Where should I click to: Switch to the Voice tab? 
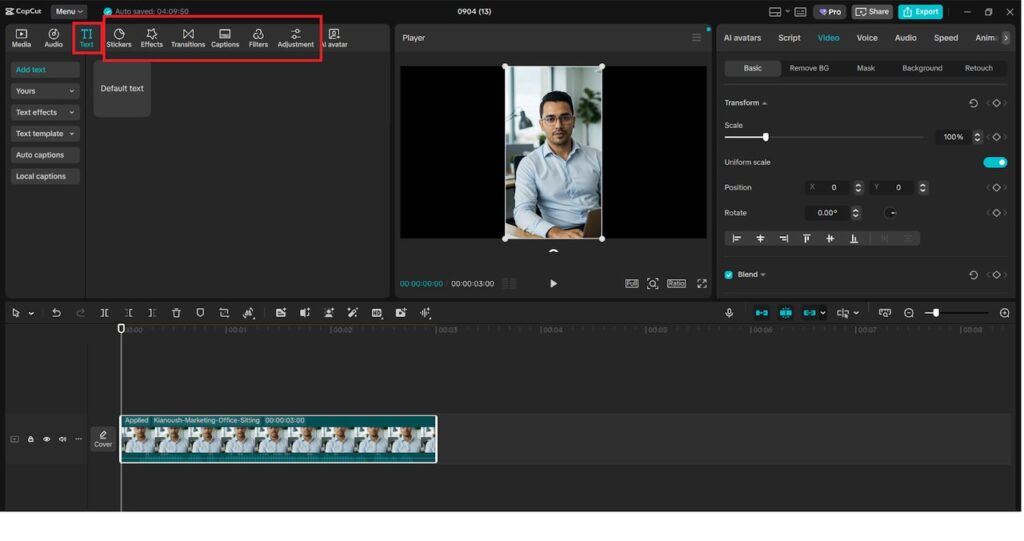click(867, 38)
